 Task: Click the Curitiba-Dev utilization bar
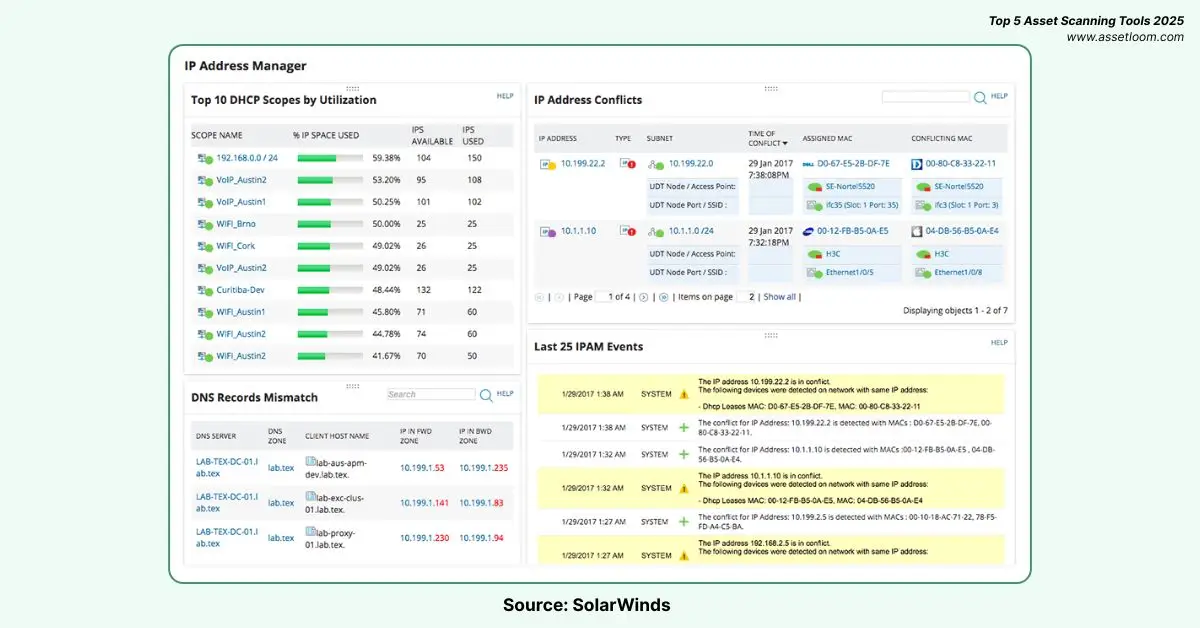(329, 290)
